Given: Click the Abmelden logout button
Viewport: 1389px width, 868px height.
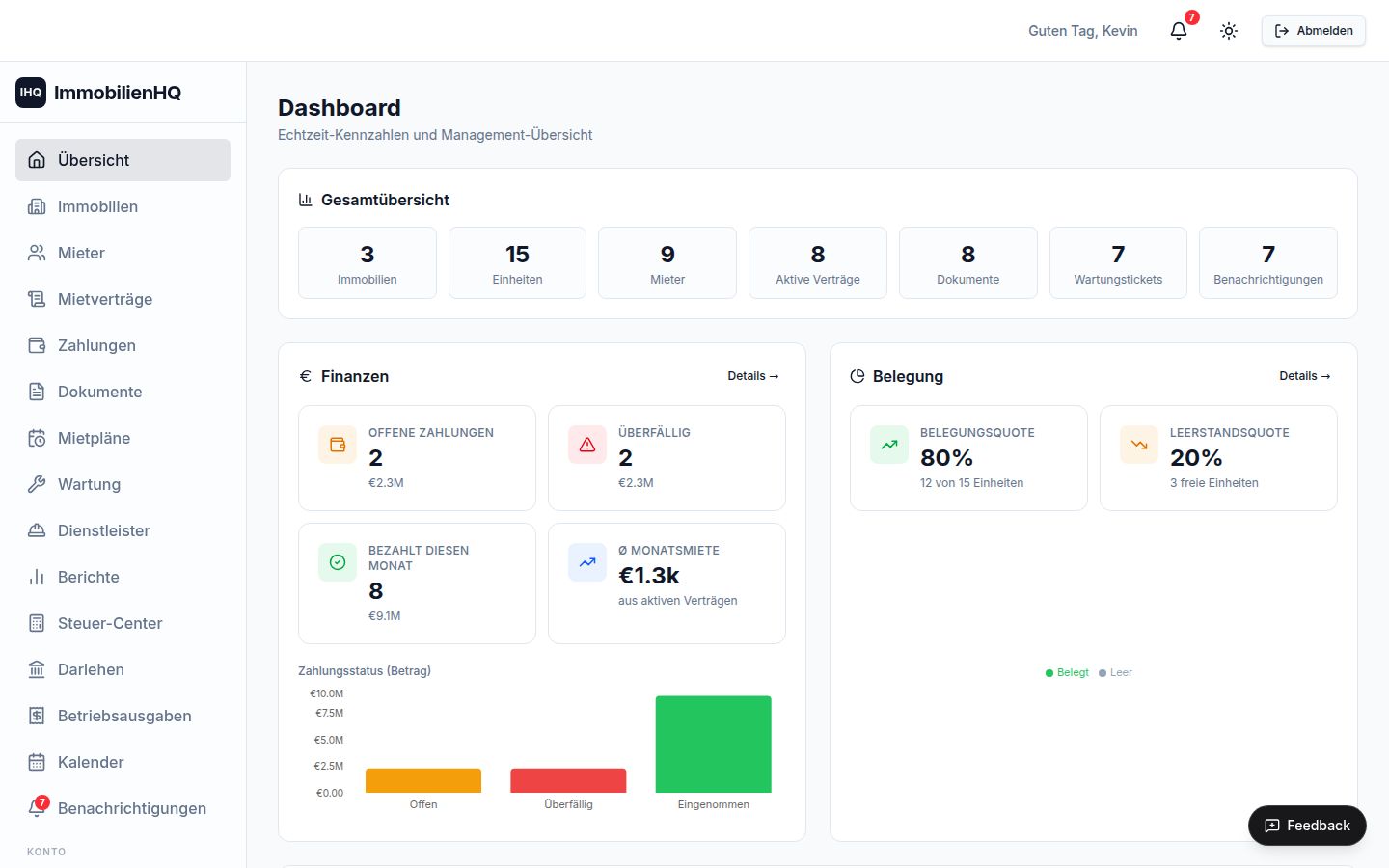Looking at the screenshot, I should 1314,31.
